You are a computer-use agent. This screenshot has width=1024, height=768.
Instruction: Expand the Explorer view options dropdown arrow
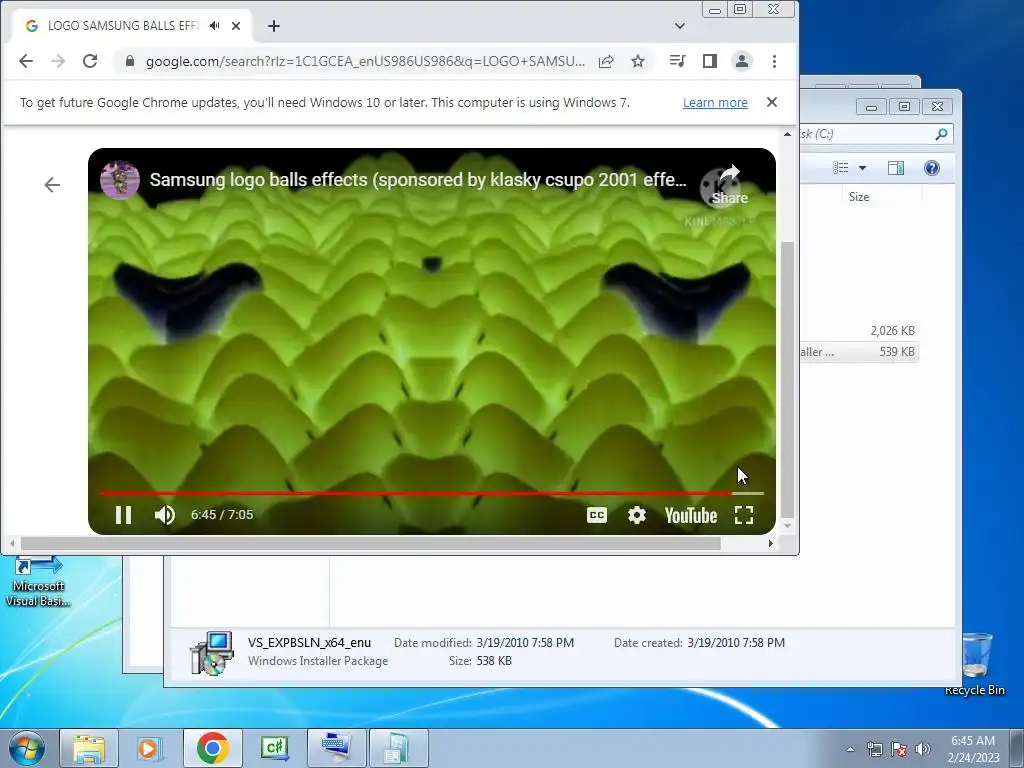pos(863,168)
